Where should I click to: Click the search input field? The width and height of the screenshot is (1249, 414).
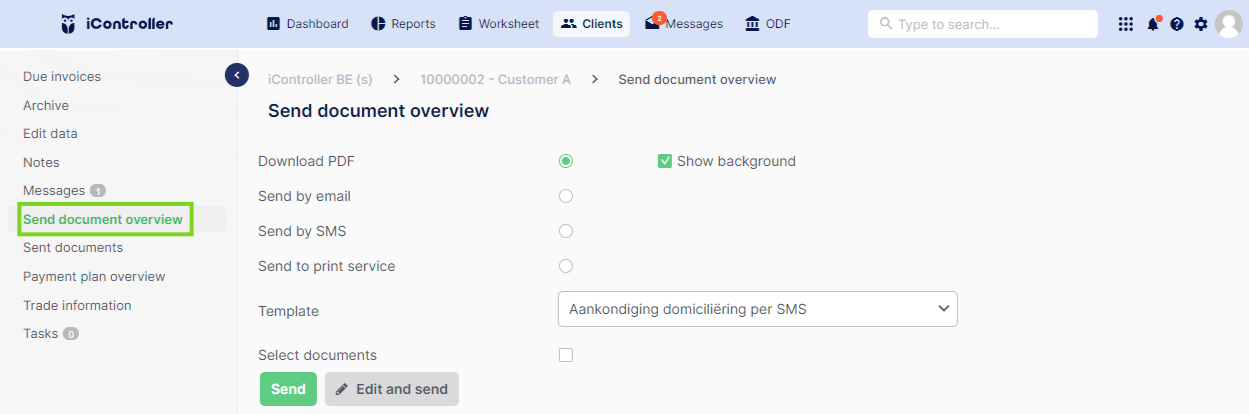pyautogui.click(x=983, y=24)
